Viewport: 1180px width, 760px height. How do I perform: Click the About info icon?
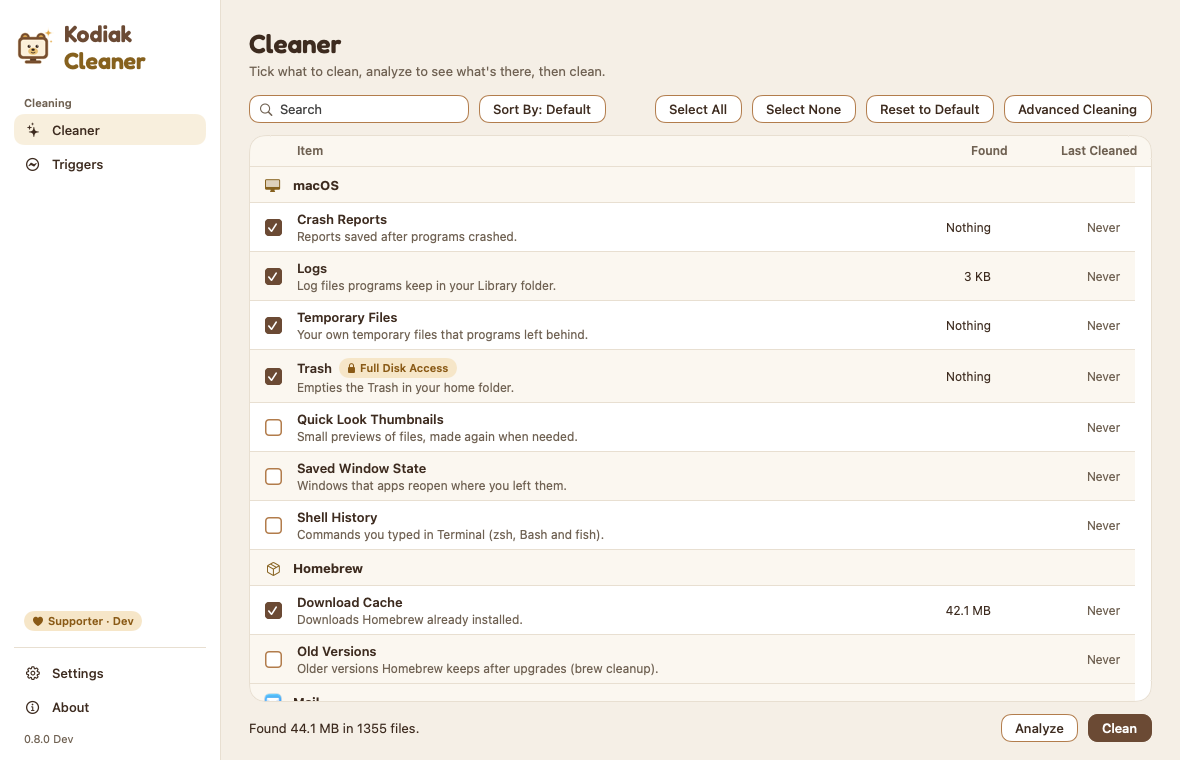[x=32, y=707]
